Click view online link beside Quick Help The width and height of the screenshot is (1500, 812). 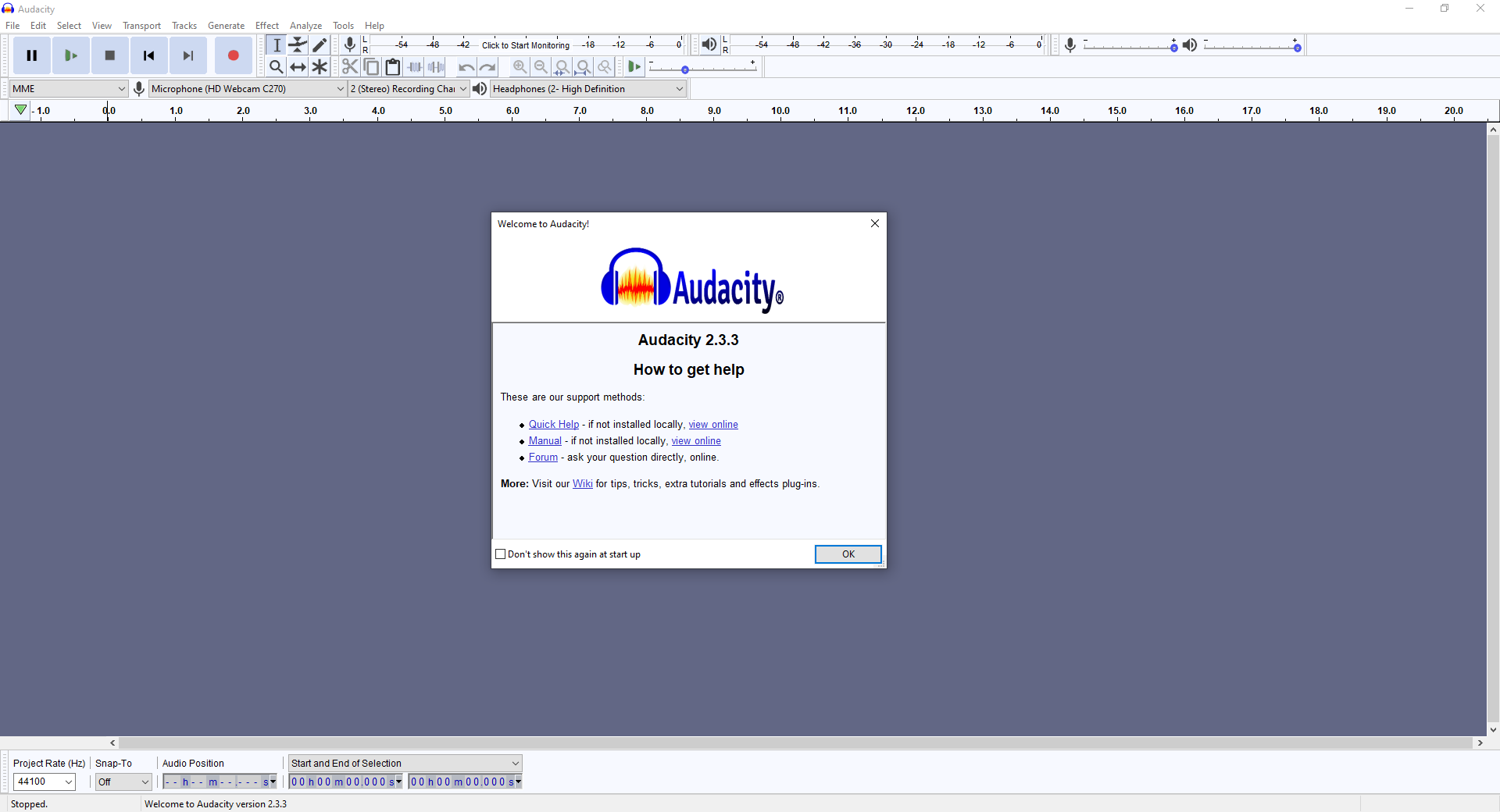pyautogui.click(x=713, y=425)
